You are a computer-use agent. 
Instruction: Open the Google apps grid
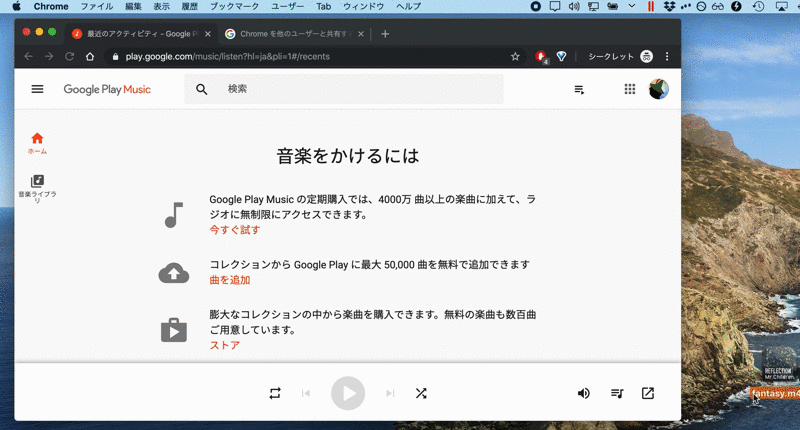tap(630, 89)
